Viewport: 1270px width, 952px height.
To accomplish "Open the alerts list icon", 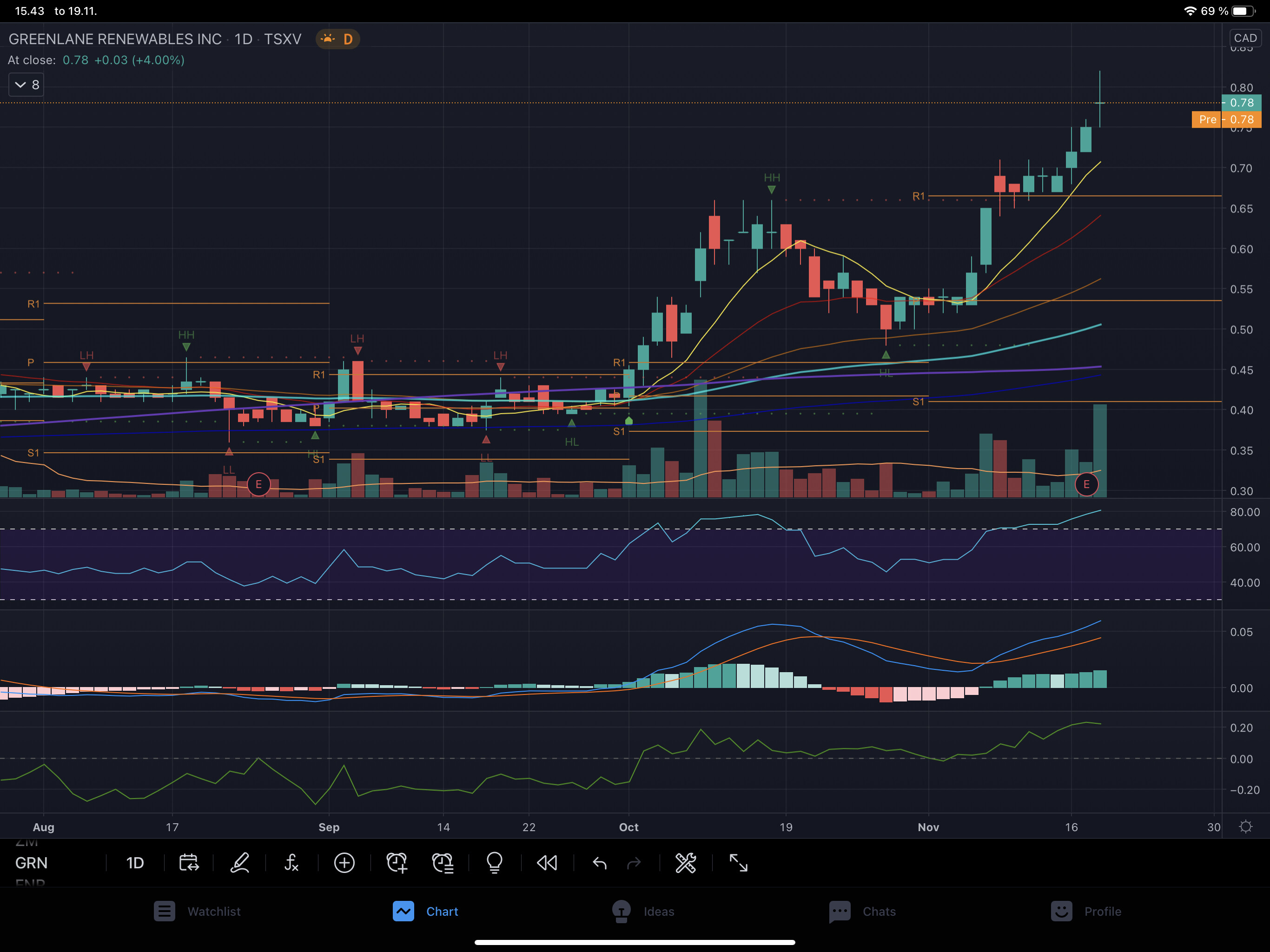I will (443, 863).
